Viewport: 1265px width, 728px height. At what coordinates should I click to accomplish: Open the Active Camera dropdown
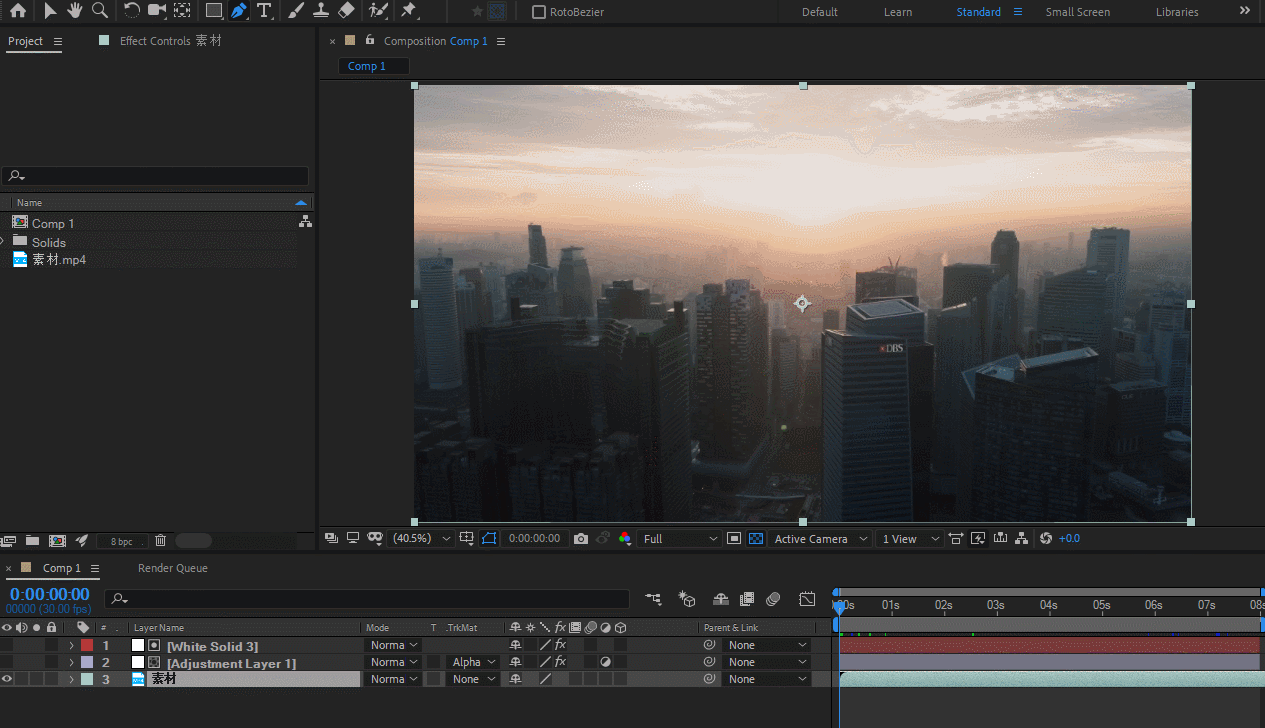click(820, 539)
